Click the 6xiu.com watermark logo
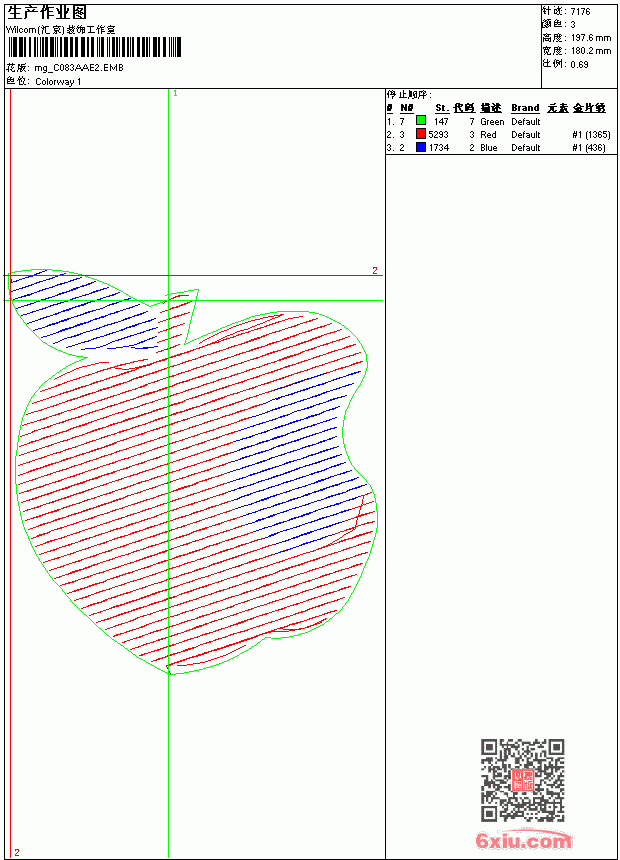 523,839
